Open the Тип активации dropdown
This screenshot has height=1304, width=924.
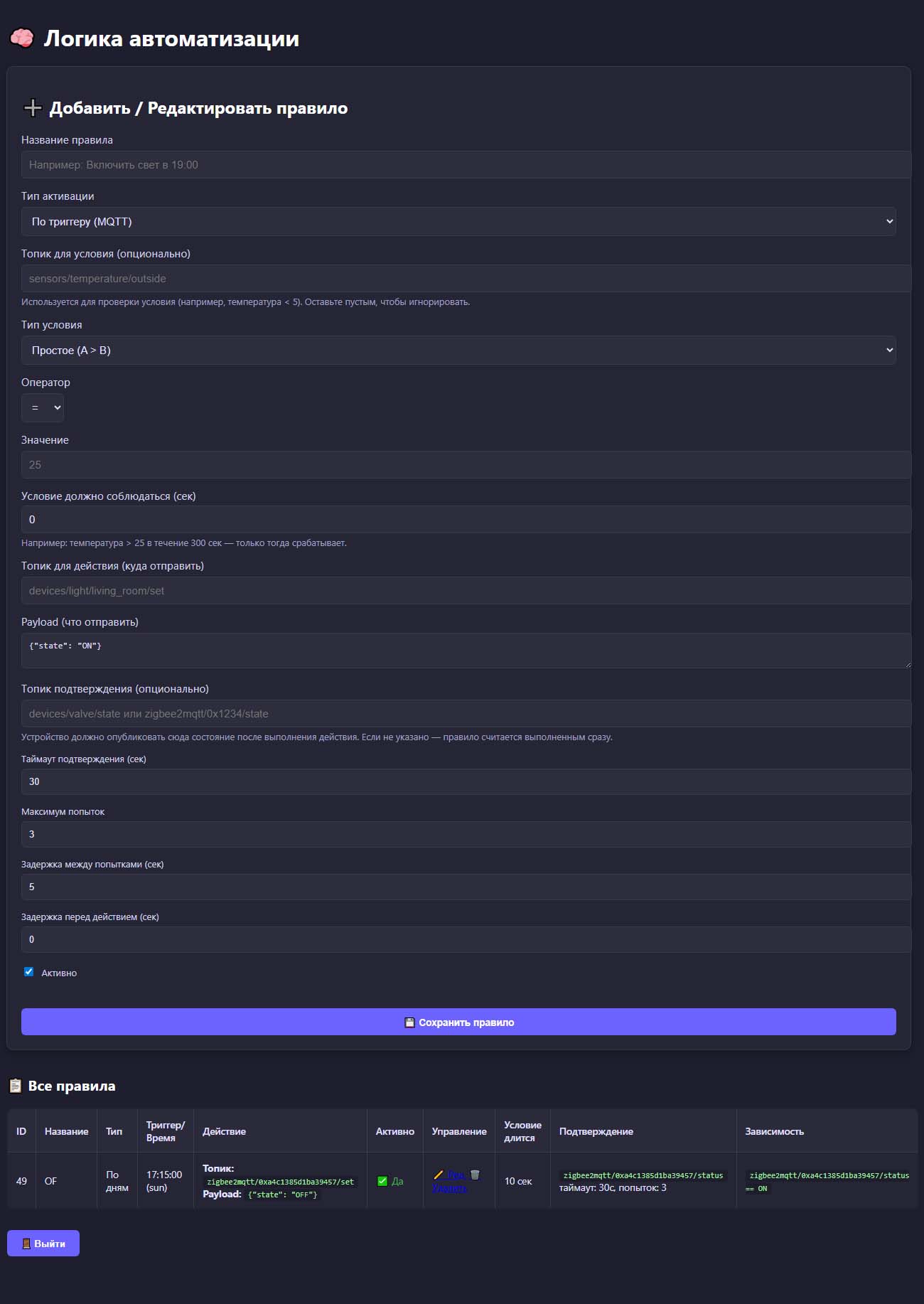[x=458, y=222]
